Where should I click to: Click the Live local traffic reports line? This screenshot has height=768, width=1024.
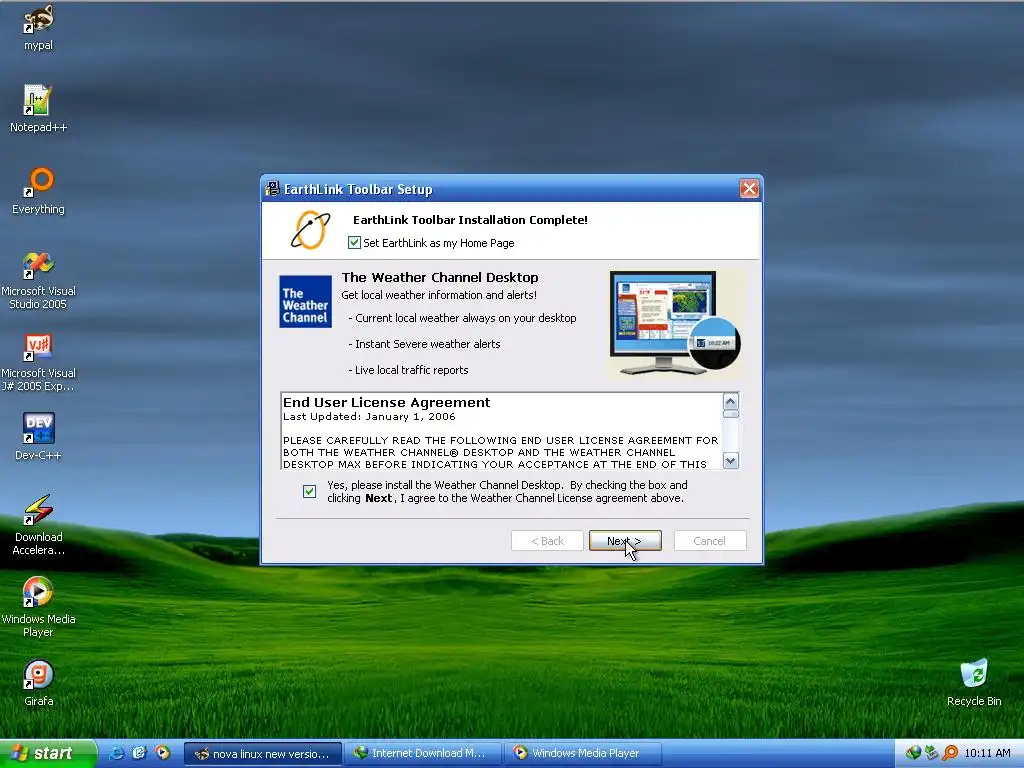[x=408, y=370]
